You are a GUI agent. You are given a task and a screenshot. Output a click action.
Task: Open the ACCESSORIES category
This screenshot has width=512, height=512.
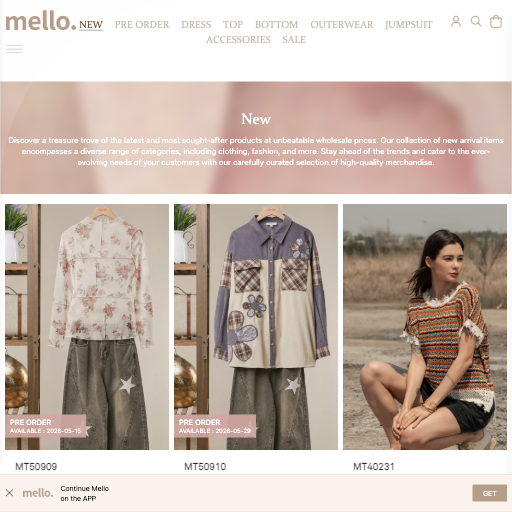(238, 40)
